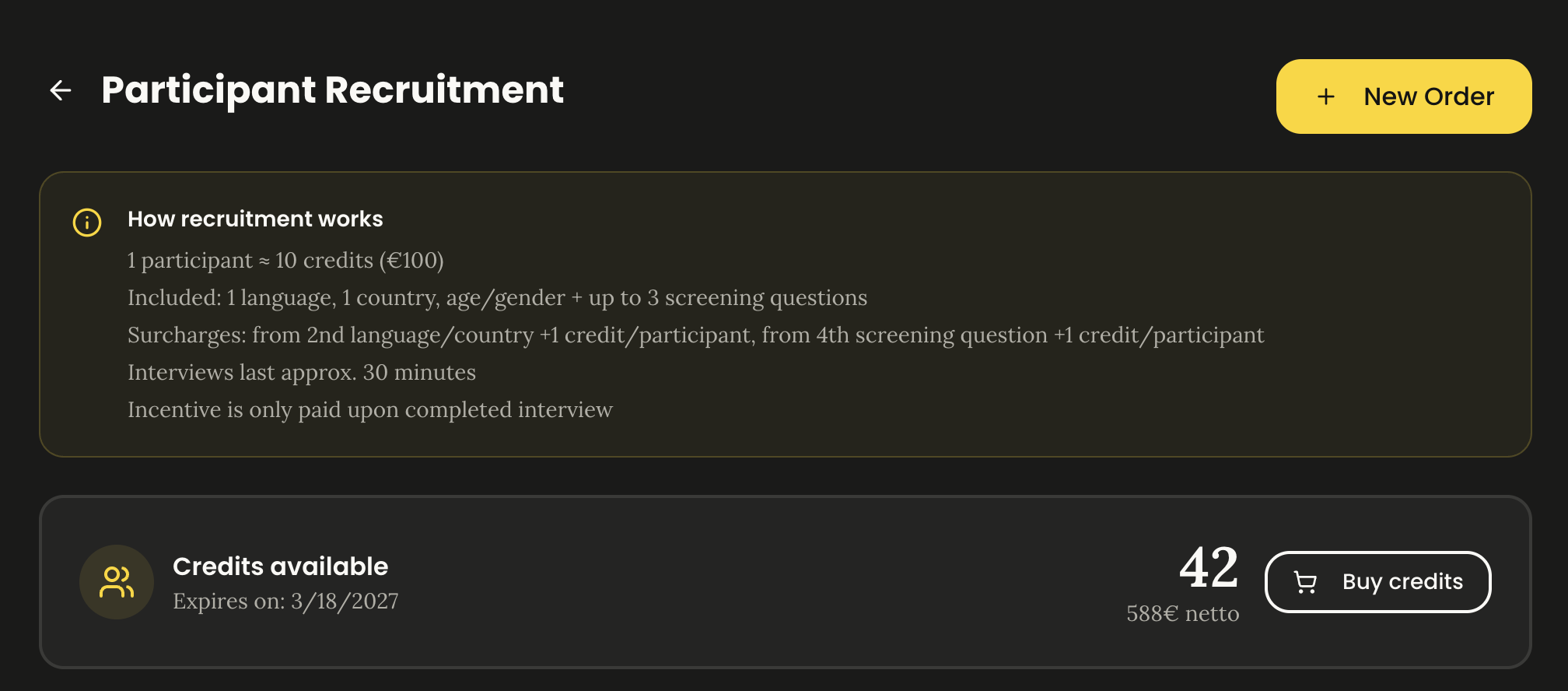Click the Interviews last approx. 30 minutes text

pos(302,373)
